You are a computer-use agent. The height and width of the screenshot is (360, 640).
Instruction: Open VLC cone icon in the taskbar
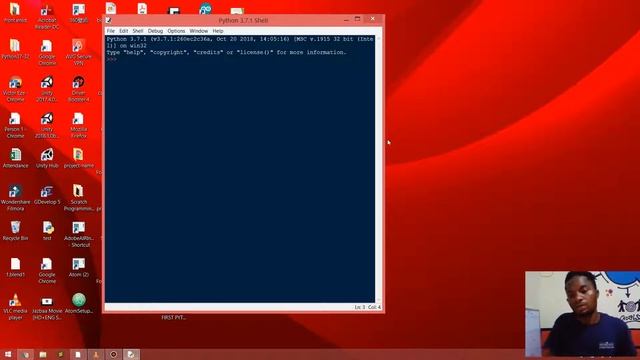[96, 354]
